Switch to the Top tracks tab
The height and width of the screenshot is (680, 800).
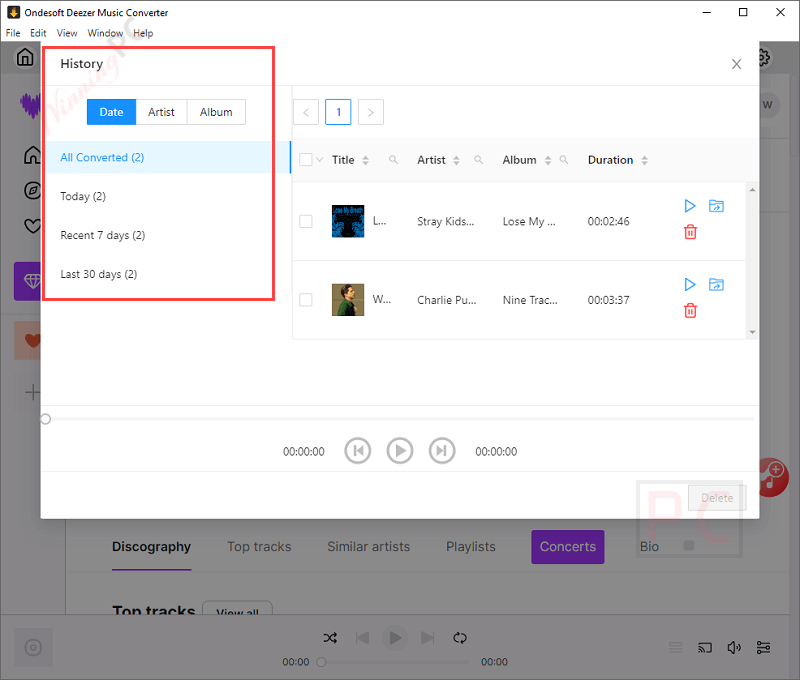[259, 547]
